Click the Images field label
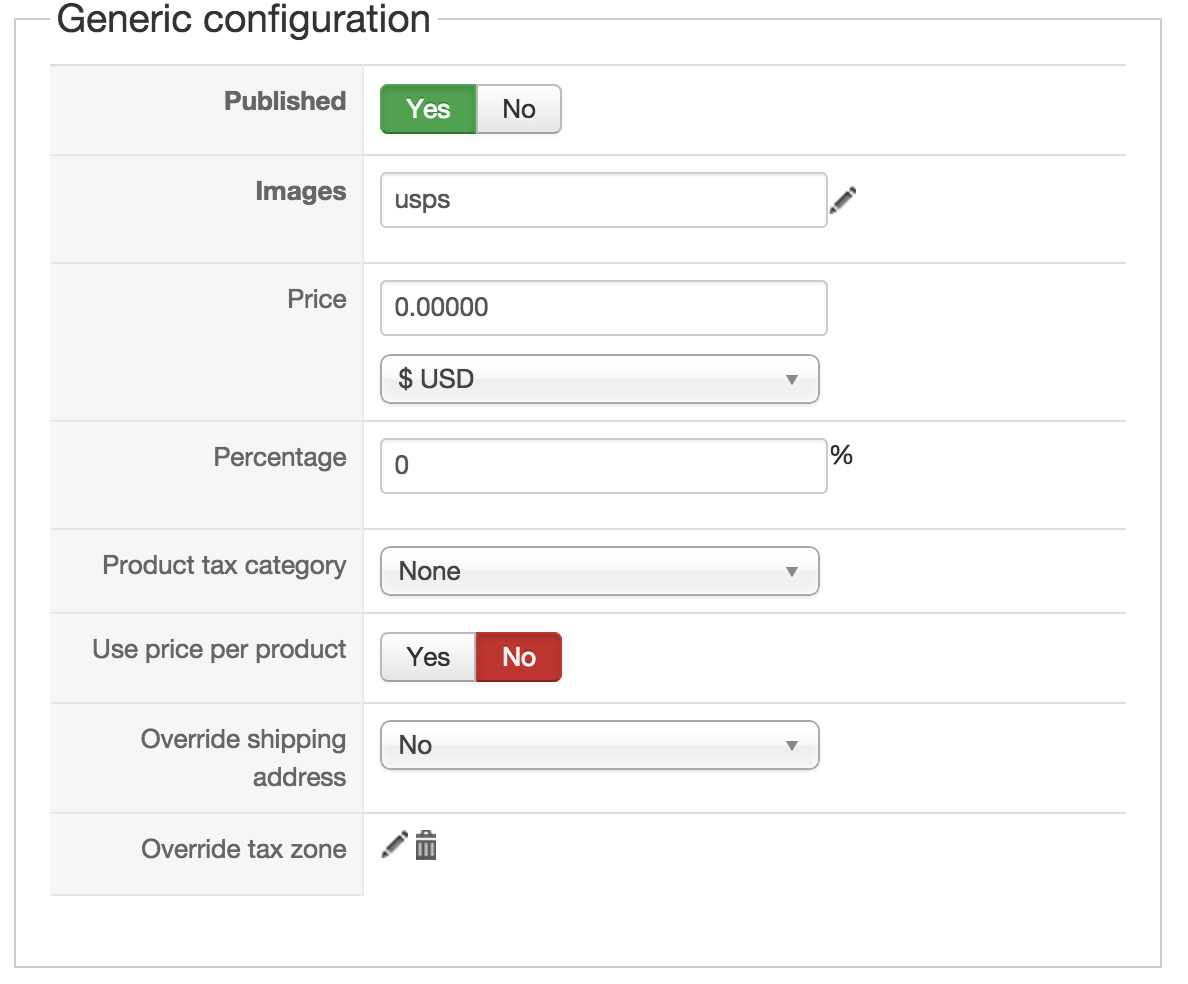 (x=301, y=191)
